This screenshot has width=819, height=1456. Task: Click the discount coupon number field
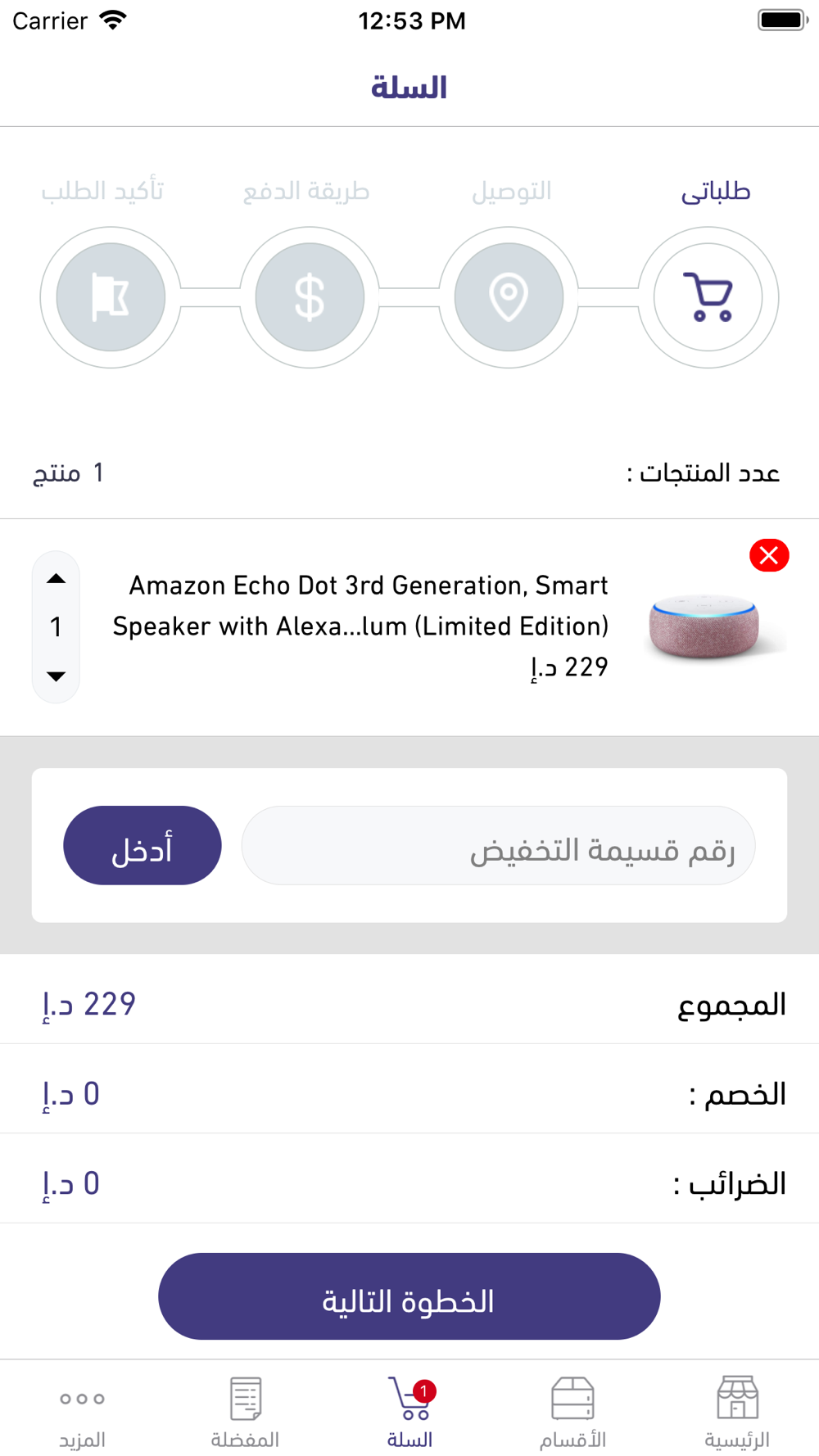coord(498,846)
